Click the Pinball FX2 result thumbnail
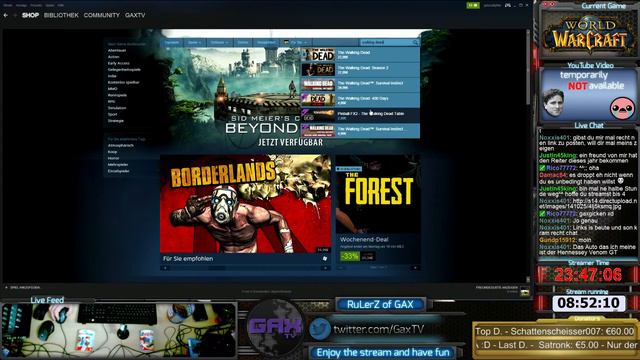640x360 pixels. click(x=318, y=116)
